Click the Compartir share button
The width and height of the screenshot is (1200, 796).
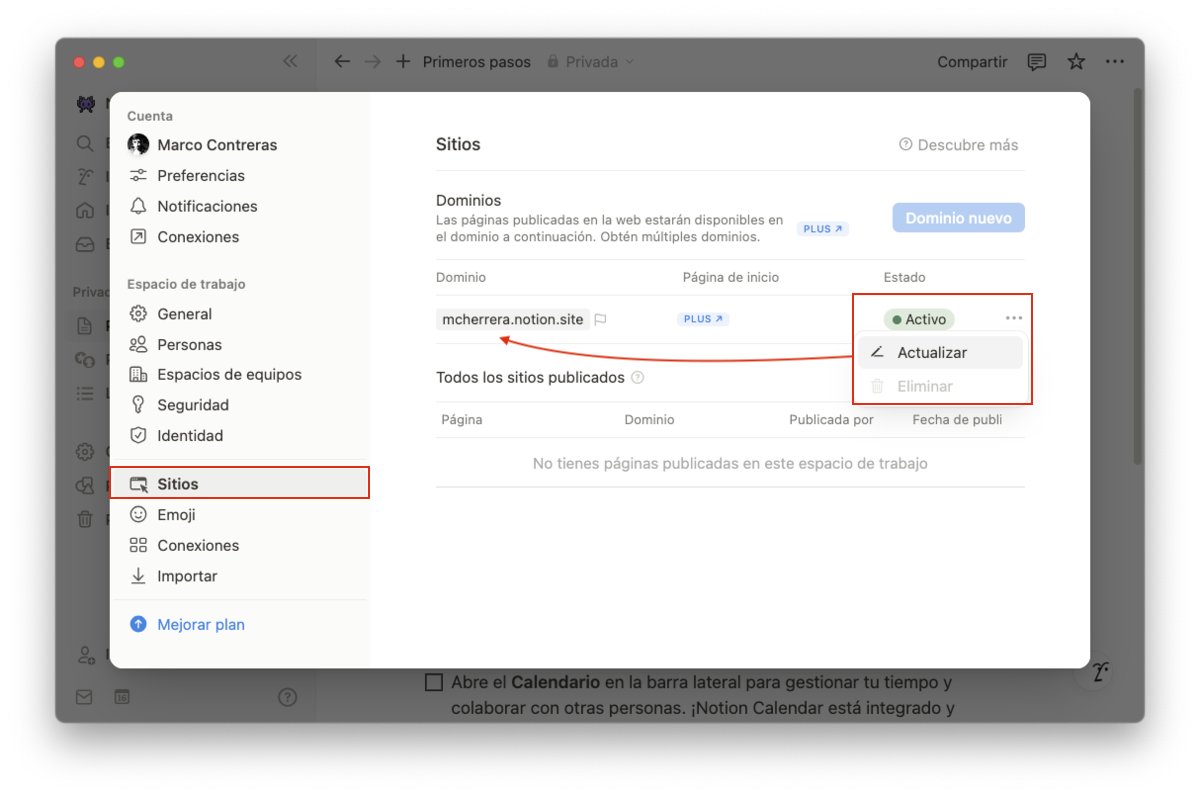[972, 62]
